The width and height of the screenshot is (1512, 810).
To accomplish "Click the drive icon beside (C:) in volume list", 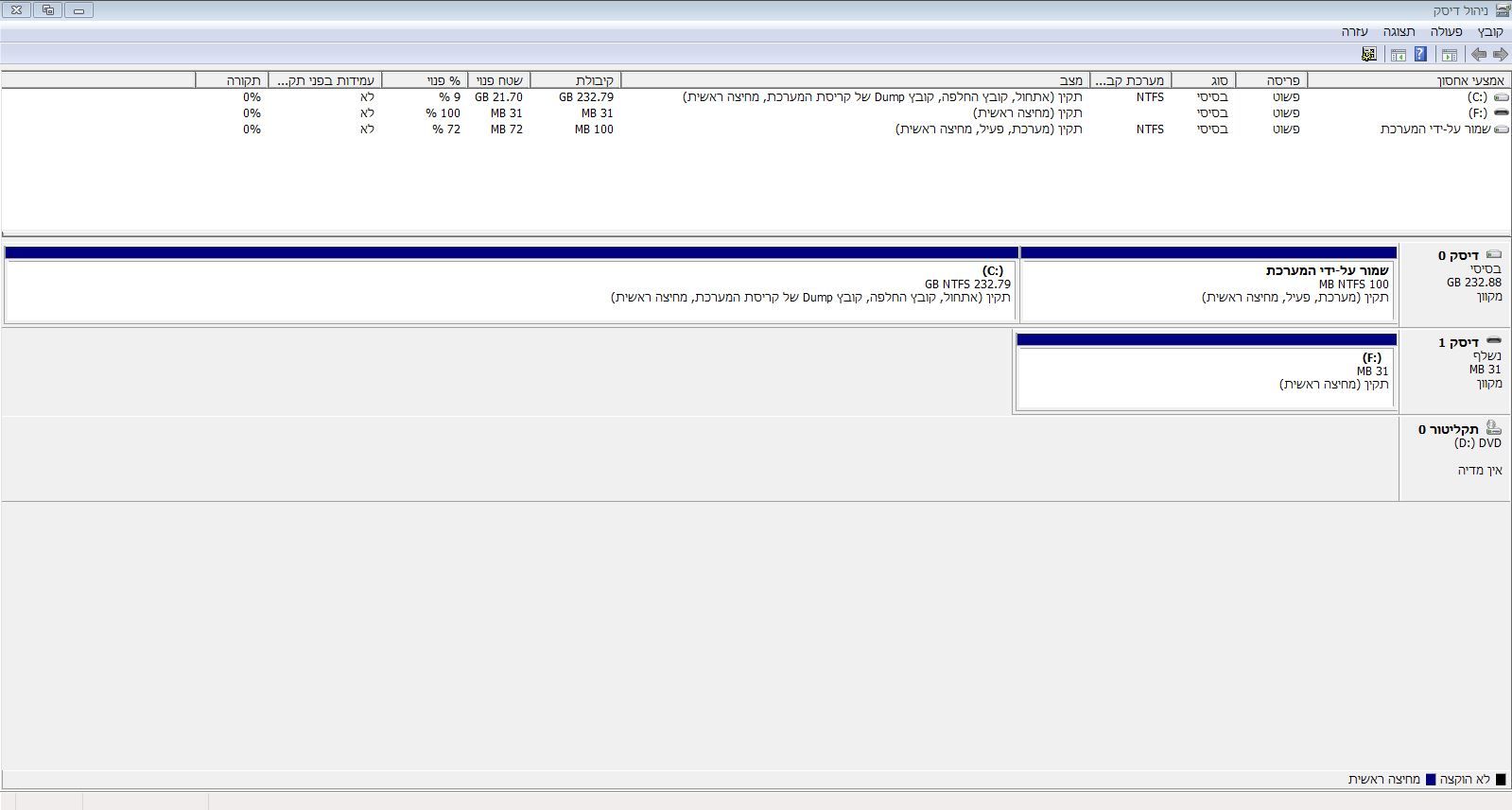I will pos(1501,97).
